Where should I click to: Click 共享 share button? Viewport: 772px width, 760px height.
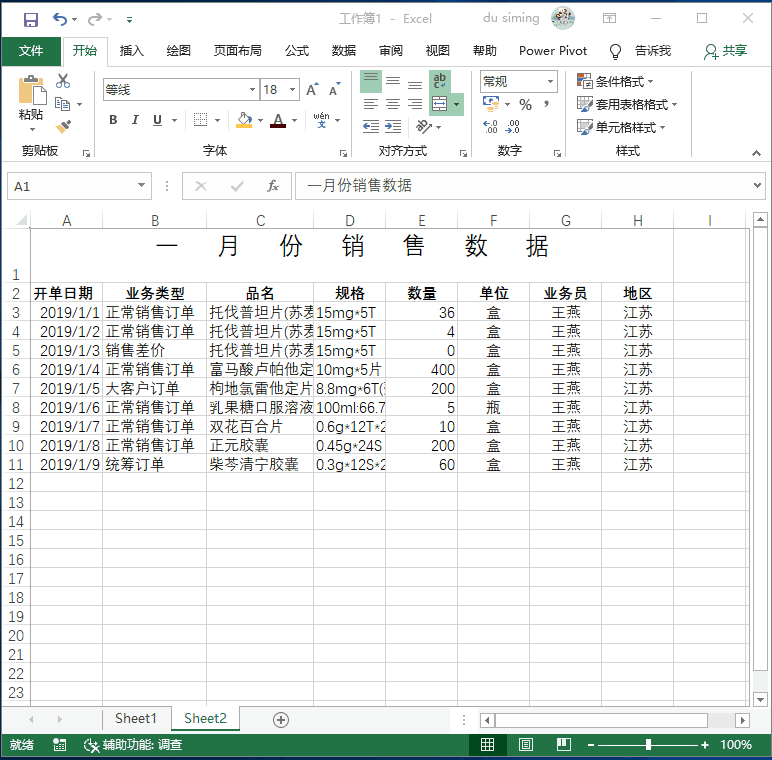(x=726, y=51)
